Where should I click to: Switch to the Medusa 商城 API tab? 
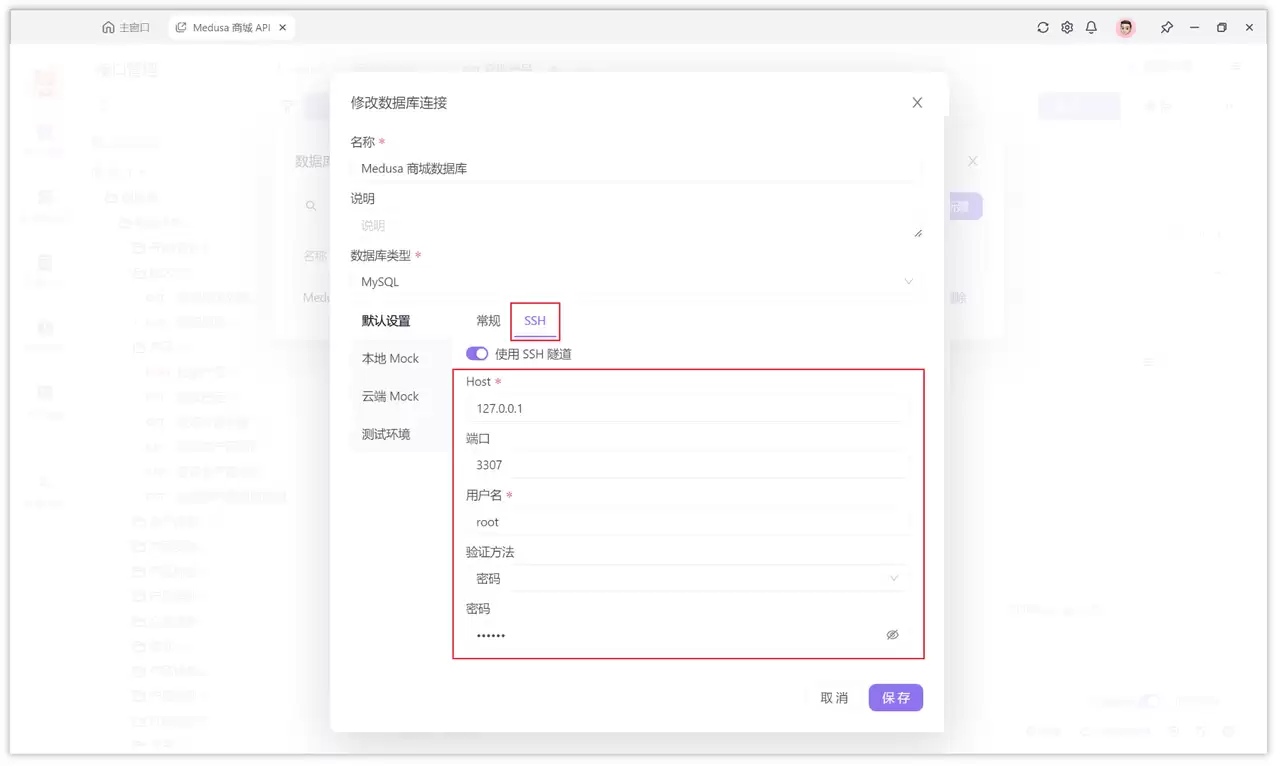click(231, 28)
